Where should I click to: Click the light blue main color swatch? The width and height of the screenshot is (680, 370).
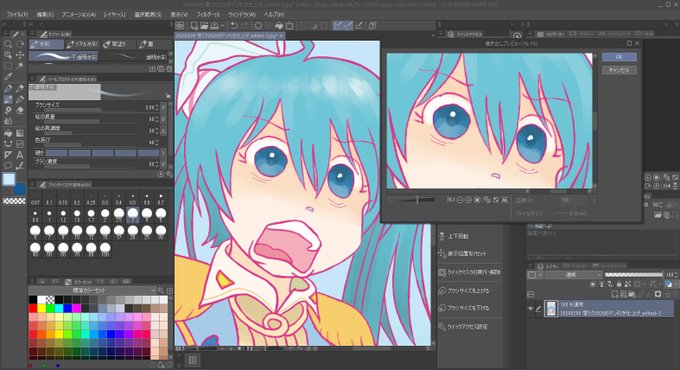9,179
